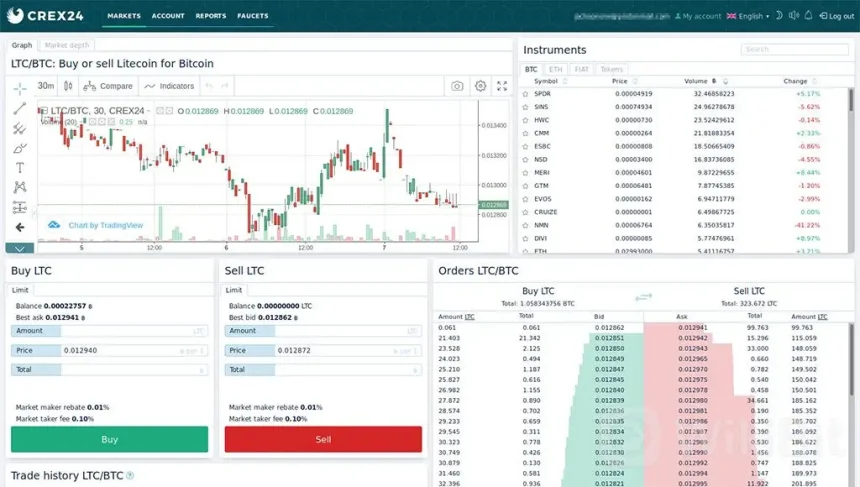
Task: Switch to the Market depth tab
Action: [67, 46]
